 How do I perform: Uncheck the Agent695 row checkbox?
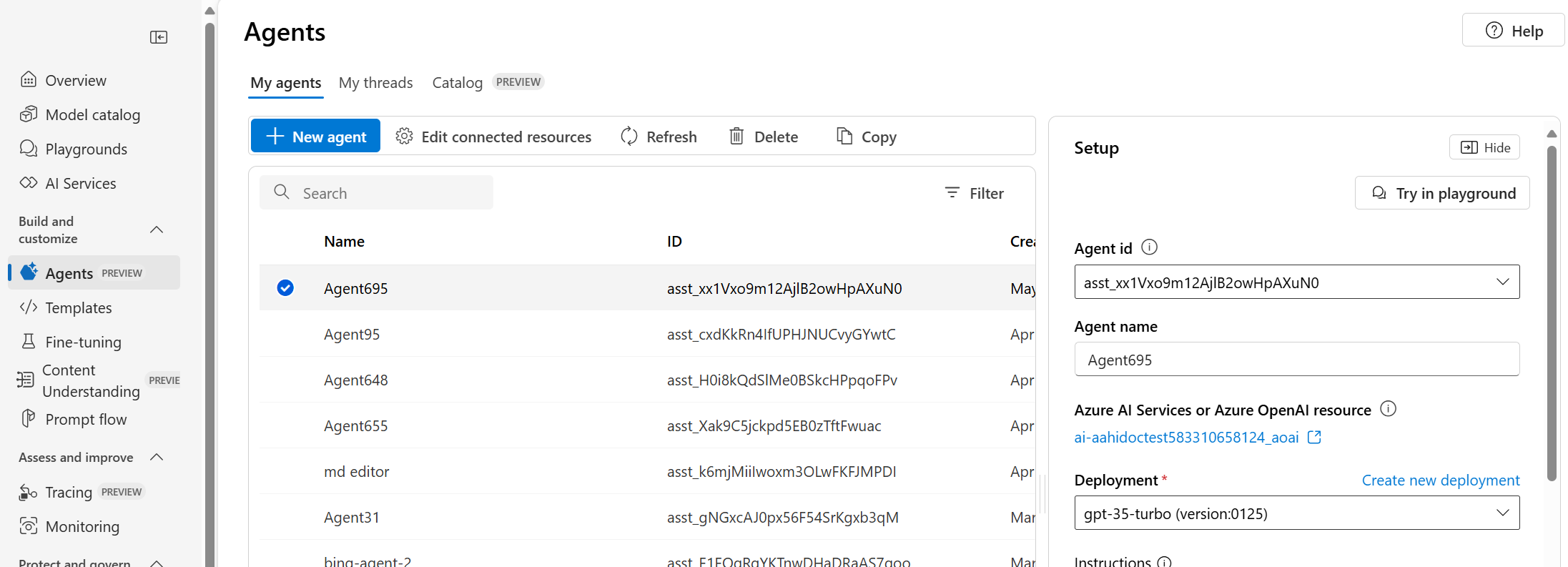click(x=285, y=288)
